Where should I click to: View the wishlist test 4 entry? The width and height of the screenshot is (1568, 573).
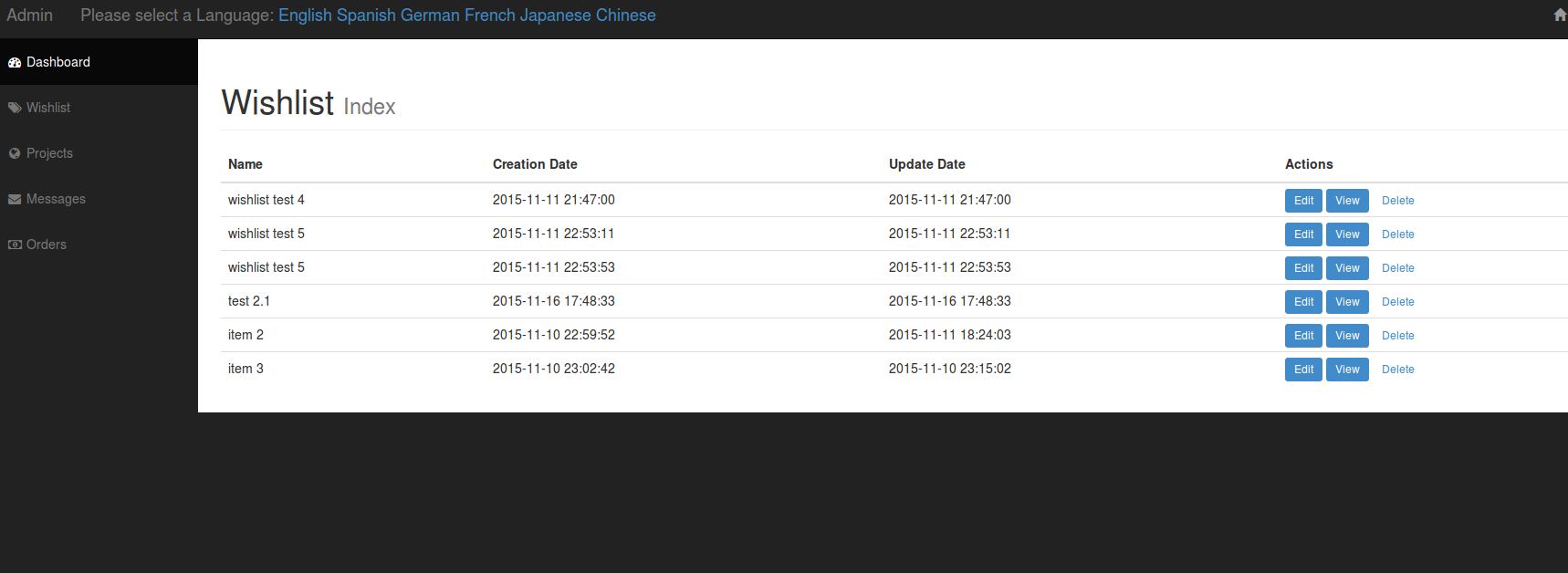click(x=1347, y=201)
